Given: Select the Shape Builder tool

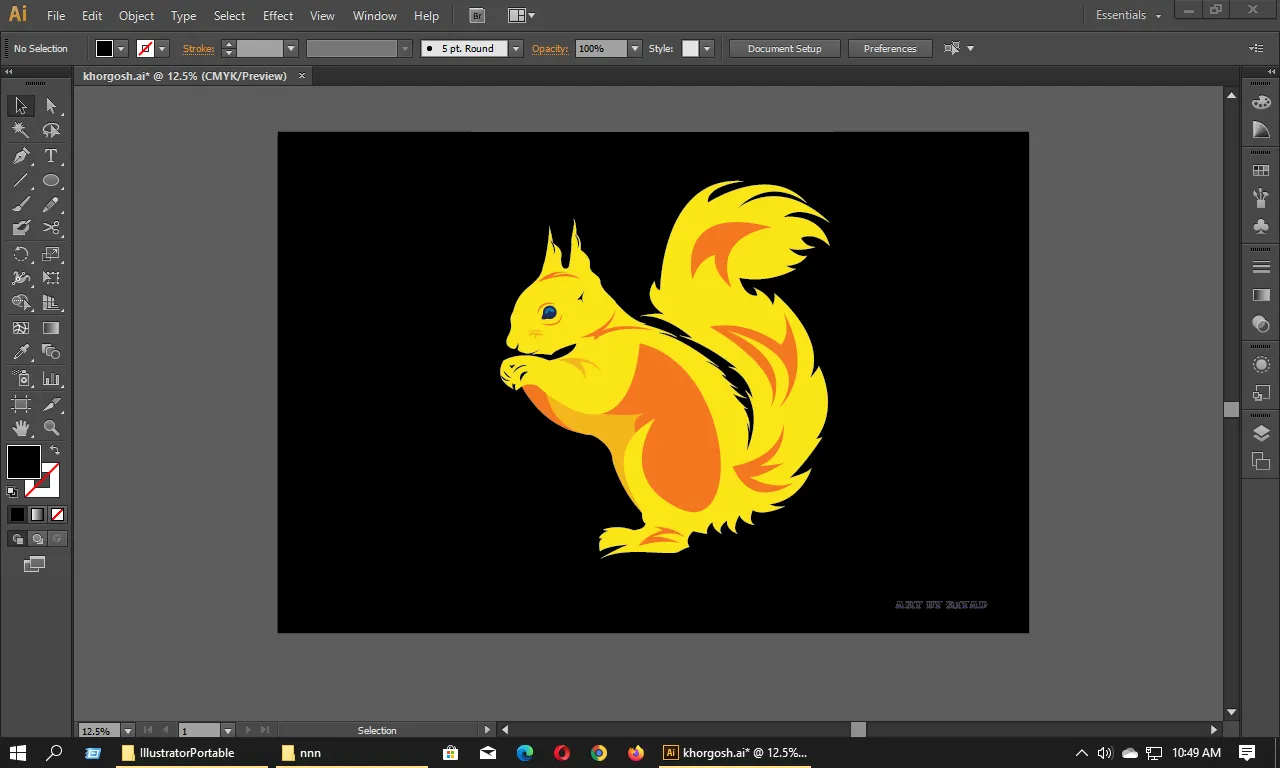Looking at the screenshot, I should pyautogui.click(x=20, y=303).
